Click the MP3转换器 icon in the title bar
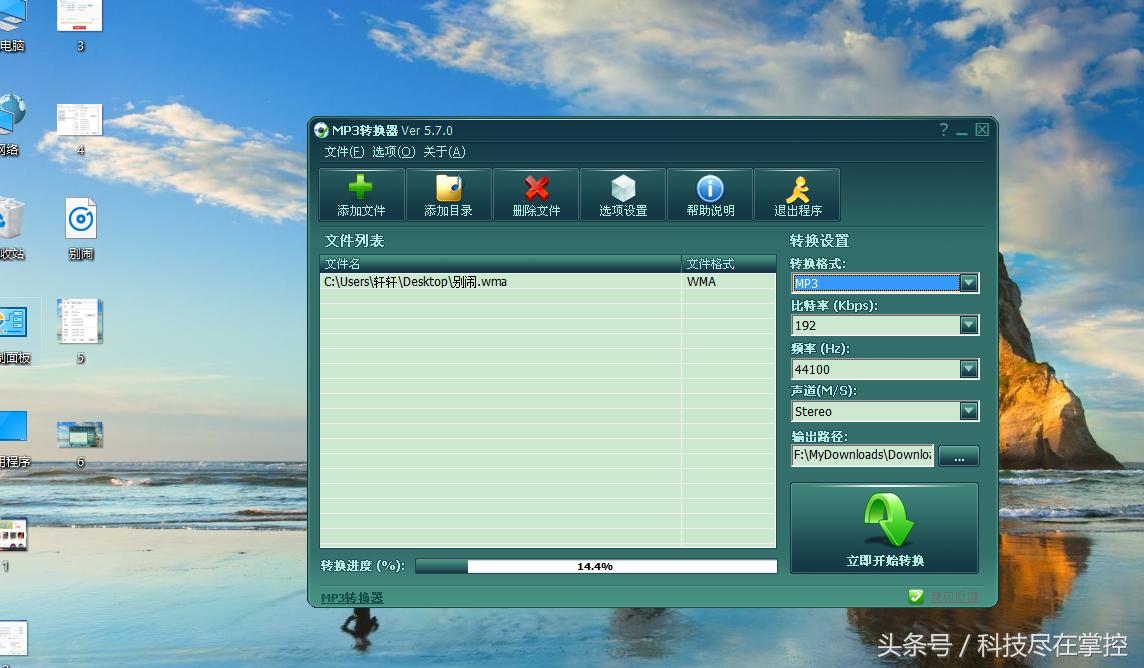The height and width of the screenshot is (668, 1144). pos(322,130)
